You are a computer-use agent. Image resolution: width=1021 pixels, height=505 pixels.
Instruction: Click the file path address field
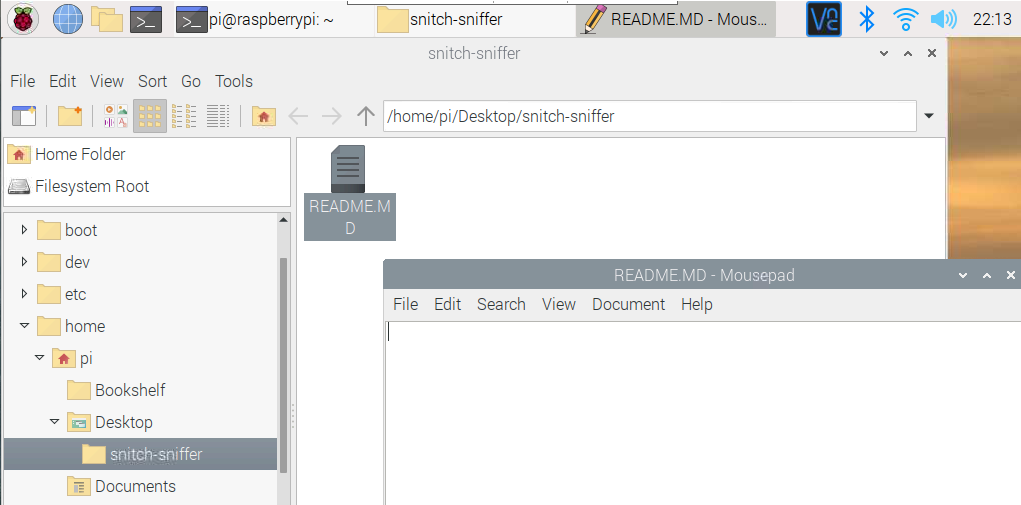click(x=648, y=116)
